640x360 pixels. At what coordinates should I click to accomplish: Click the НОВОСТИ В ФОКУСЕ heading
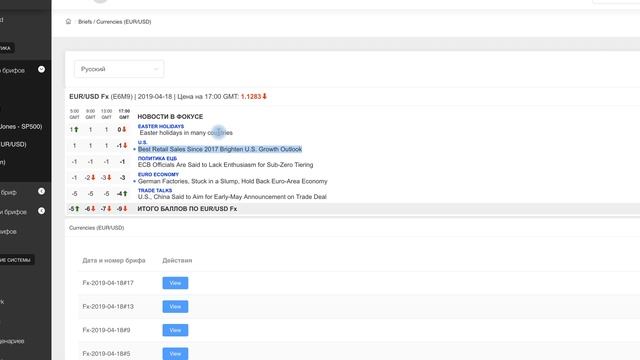[x=170, y=116]
